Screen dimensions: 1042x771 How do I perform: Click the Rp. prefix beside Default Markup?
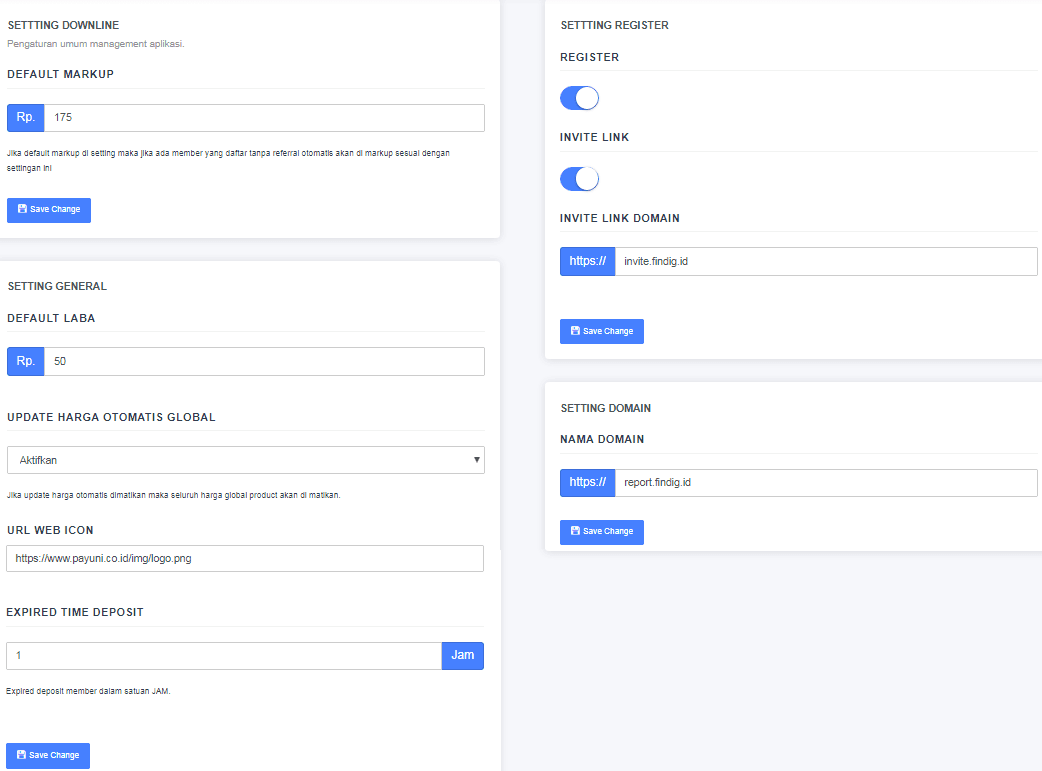tap(26, 118)
